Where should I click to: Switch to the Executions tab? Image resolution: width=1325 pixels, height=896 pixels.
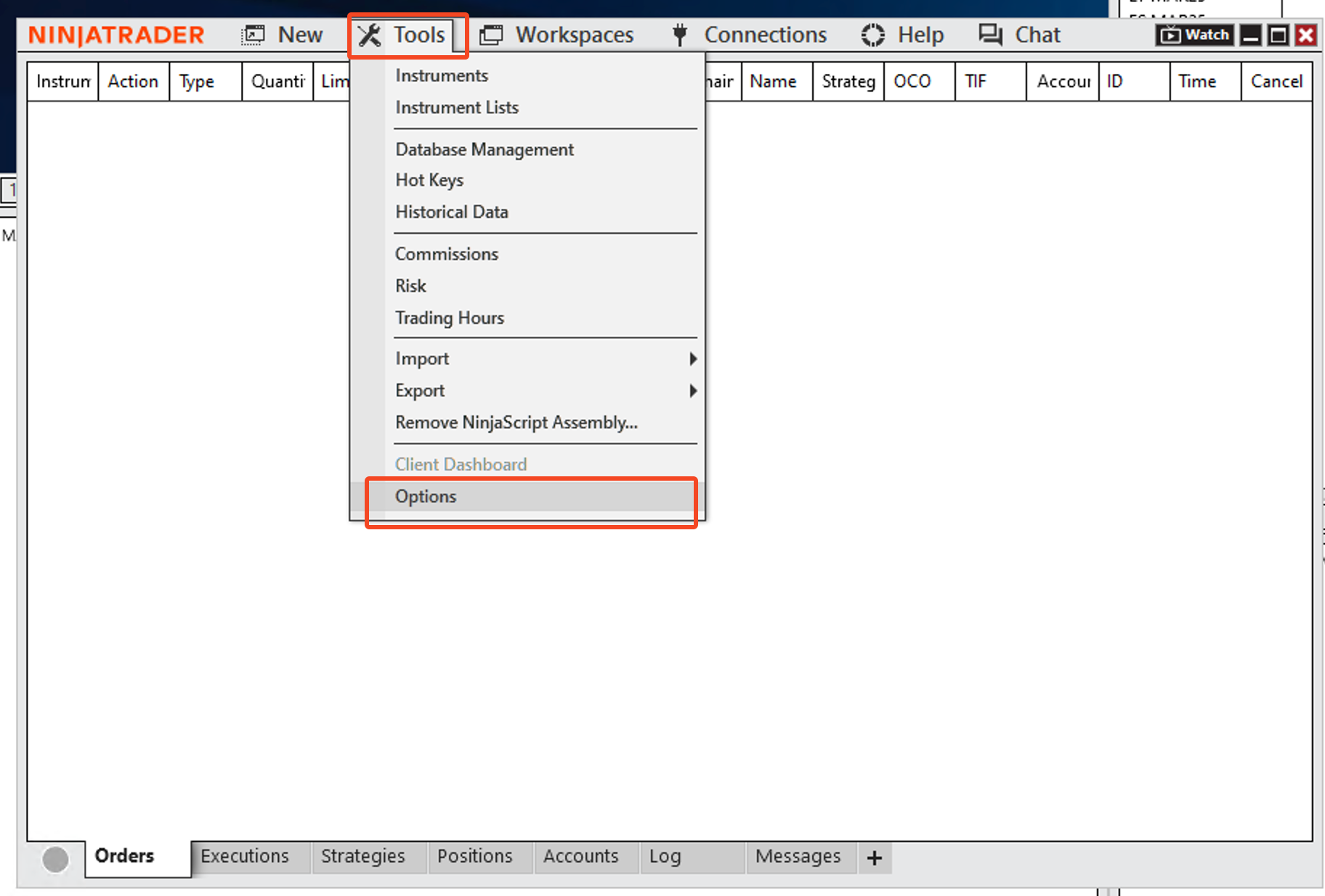(245, 857)
